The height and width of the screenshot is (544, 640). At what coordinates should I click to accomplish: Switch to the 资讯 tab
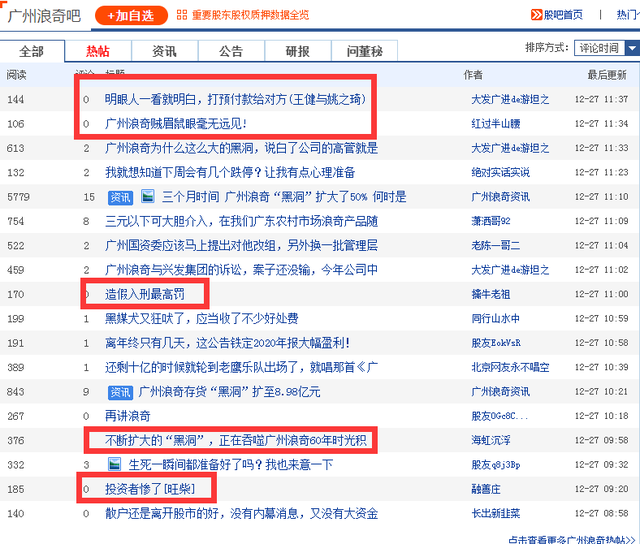pyautogui.click(x=164, y=51)
